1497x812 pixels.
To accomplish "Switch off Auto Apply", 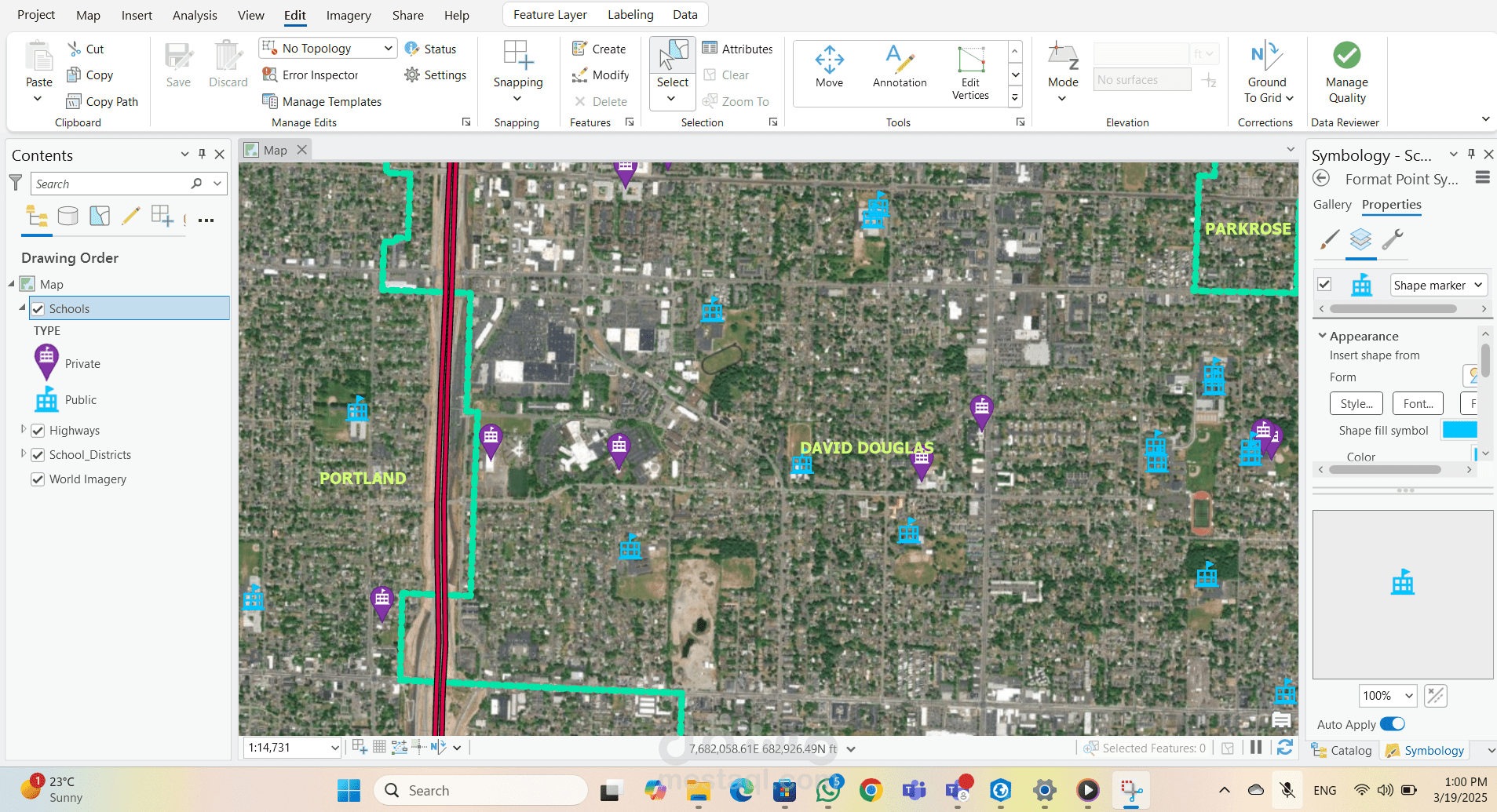I will tap(1393, 724).
